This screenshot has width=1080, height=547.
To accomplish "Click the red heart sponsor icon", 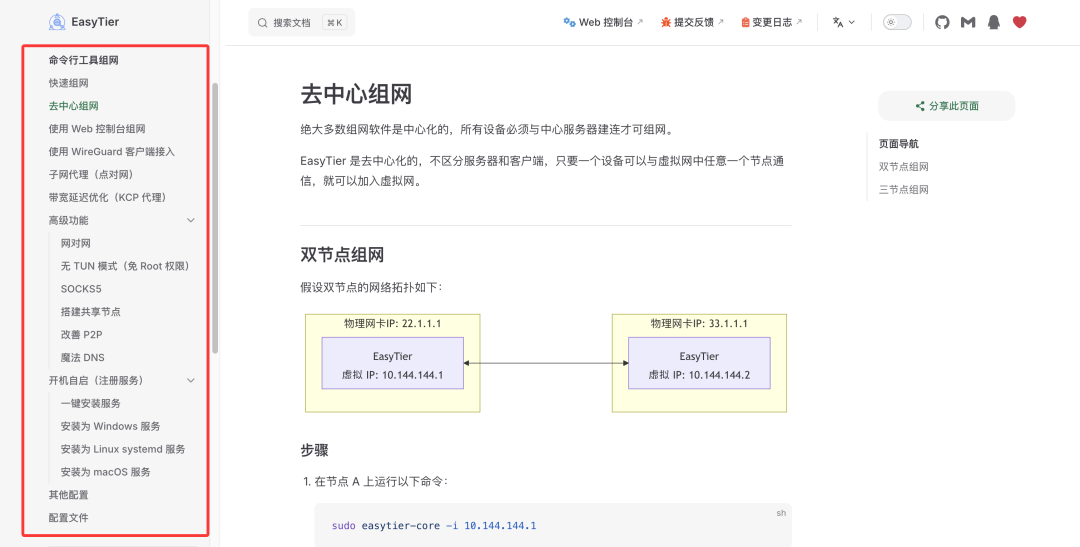I will click(x=1019, y=22).
